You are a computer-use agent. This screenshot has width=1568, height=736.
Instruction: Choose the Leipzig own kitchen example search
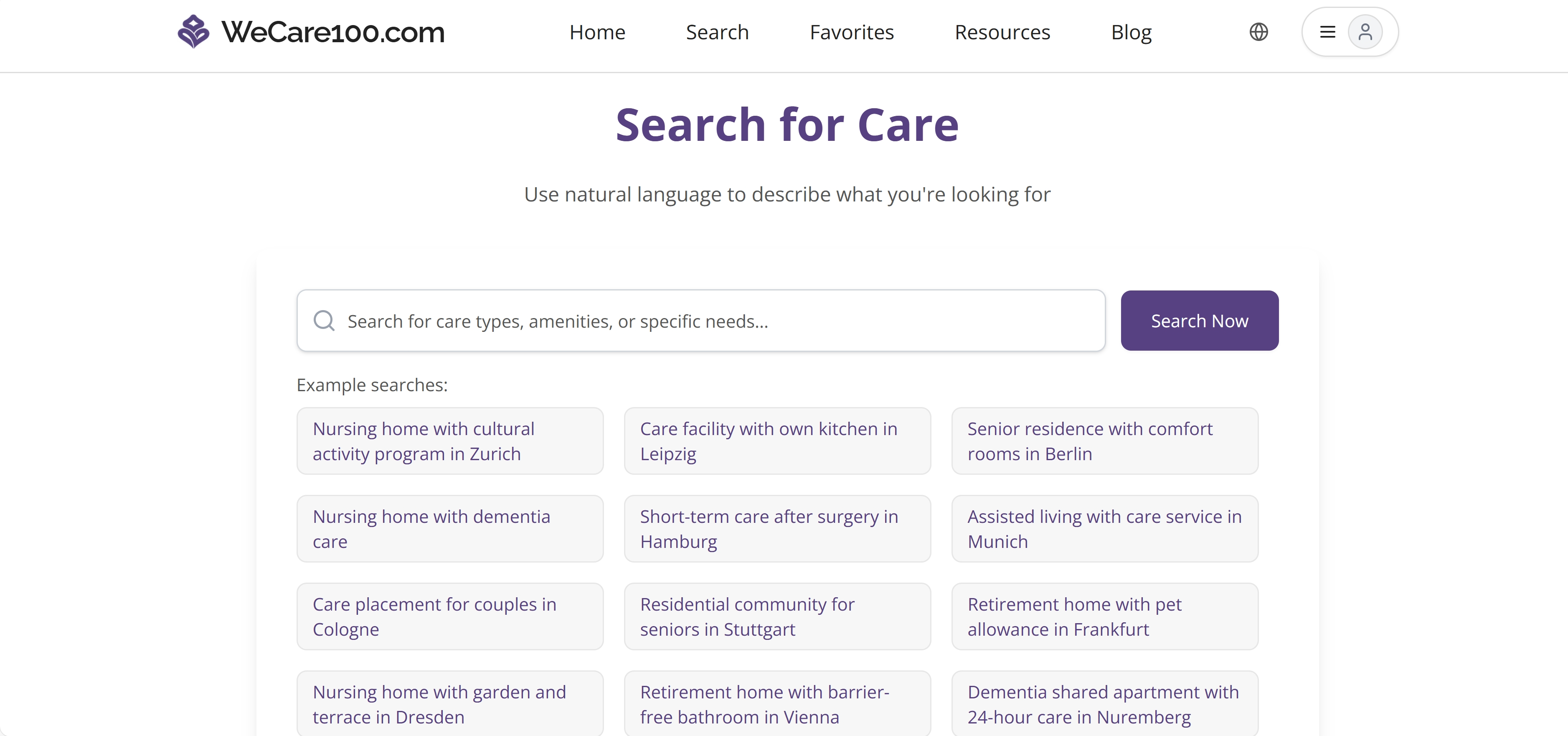pyautogui.click(x=777, y=441)
